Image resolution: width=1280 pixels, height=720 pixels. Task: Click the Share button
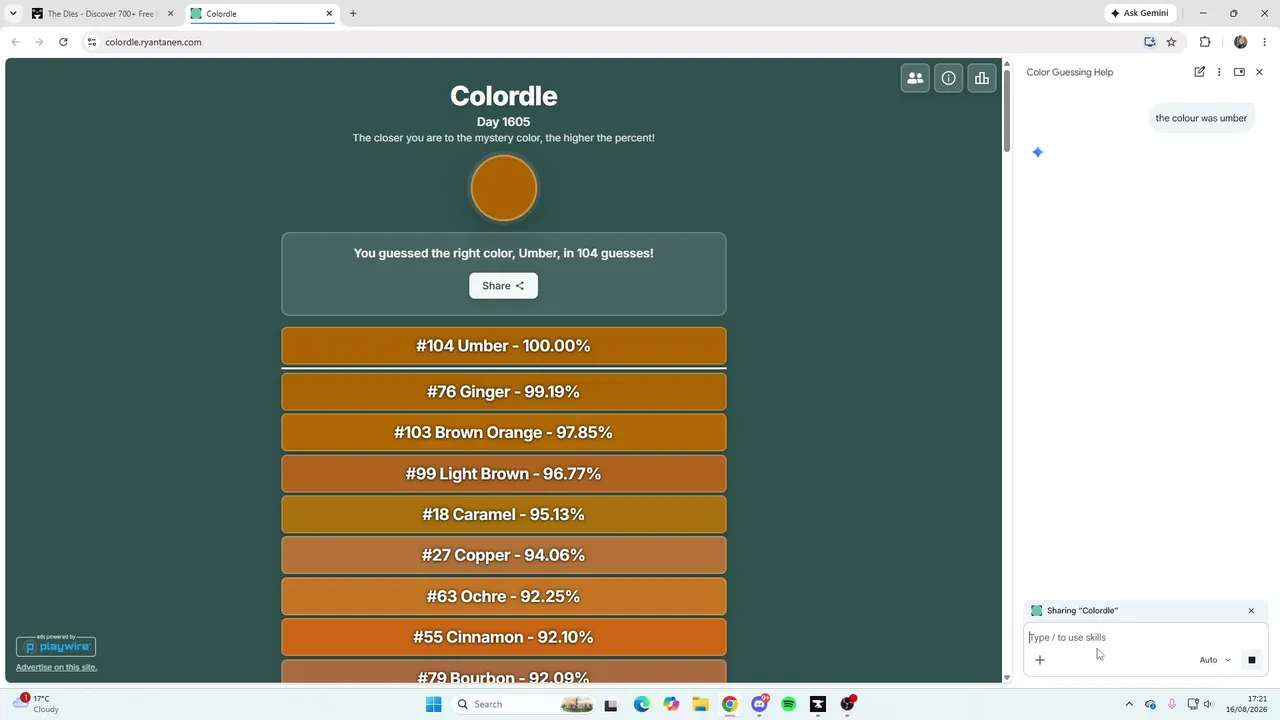503,286
